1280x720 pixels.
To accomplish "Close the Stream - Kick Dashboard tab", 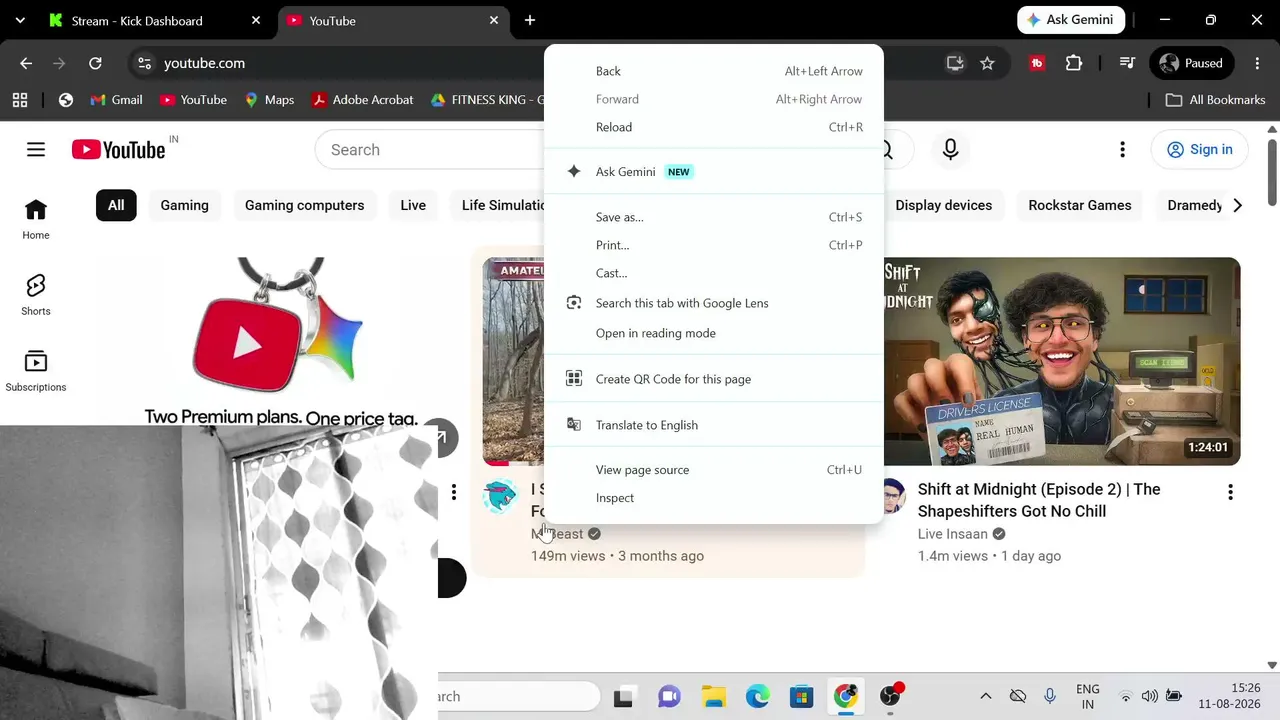I will [x=256, y=20].
